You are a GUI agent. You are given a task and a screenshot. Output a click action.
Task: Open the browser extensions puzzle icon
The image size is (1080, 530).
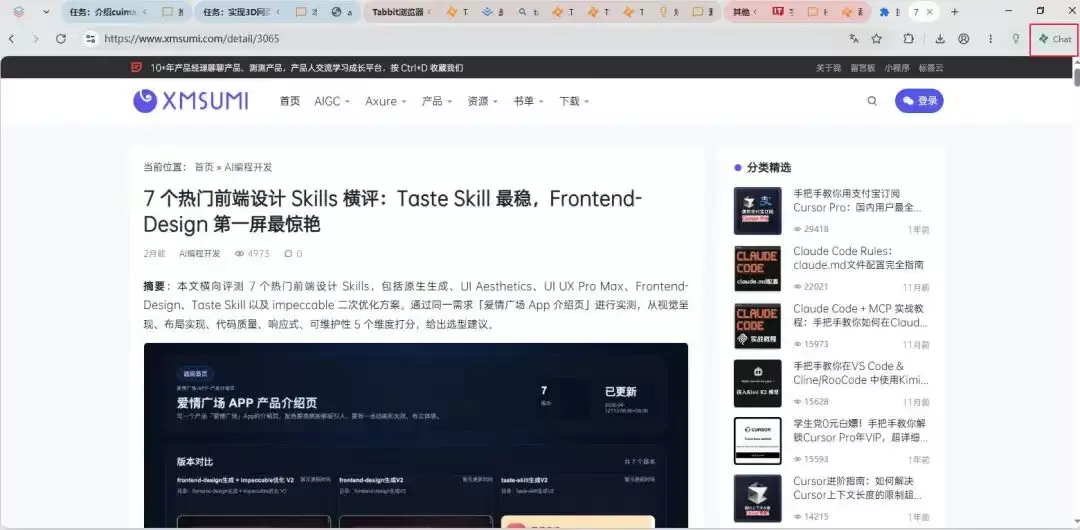point(908,39)
